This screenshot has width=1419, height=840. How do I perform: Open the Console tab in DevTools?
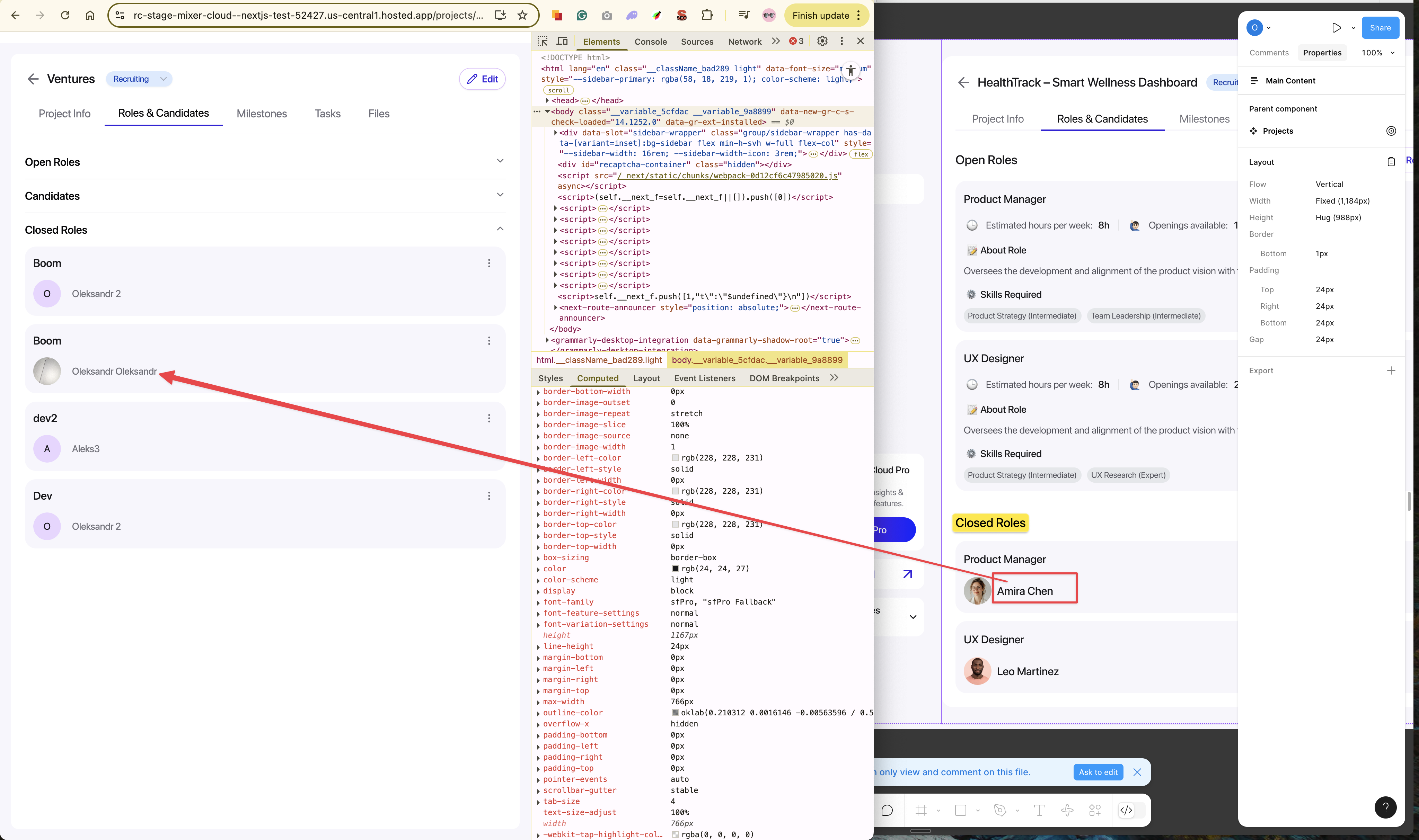tap(650, 42)
